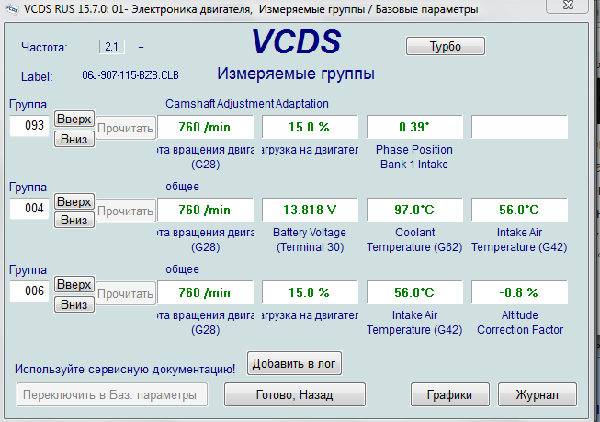The image size is (600, 422).
Task: Focus the group number field 004
Action: coord(29,208)
